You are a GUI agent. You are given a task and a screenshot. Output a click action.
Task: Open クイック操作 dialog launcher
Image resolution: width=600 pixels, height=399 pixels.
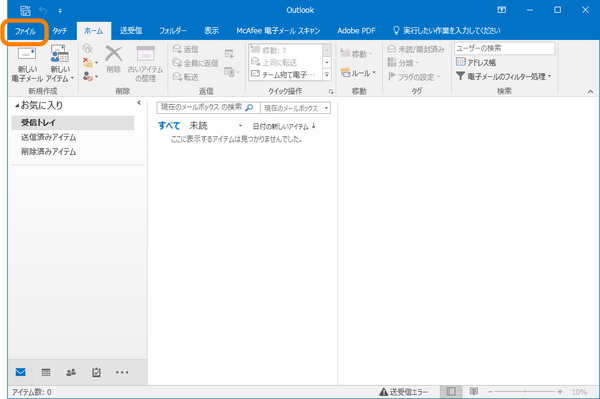331,92
